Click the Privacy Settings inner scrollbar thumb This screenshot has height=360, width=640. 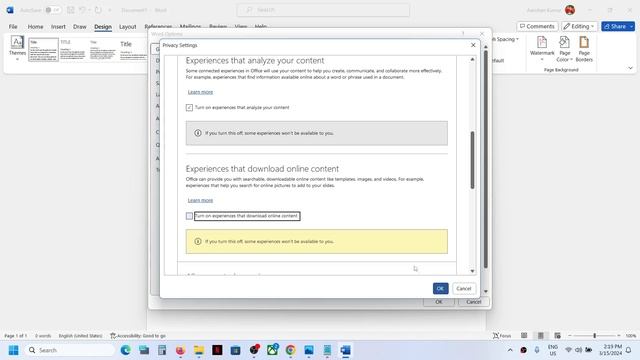point(472,160)
